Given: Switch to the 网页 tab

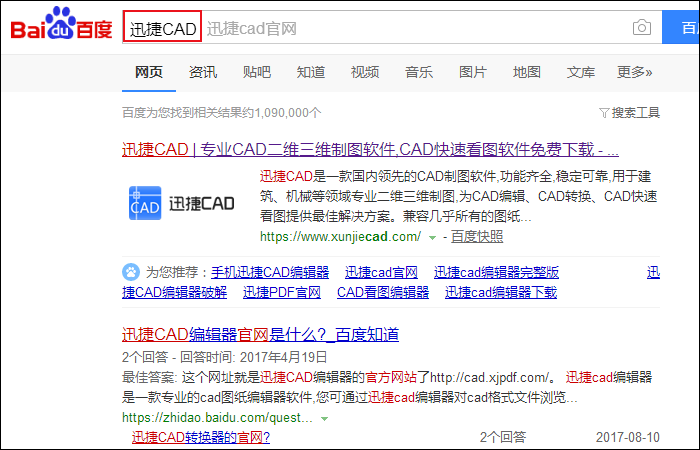Looking at the screenshot, I should (x=149, y=72).
